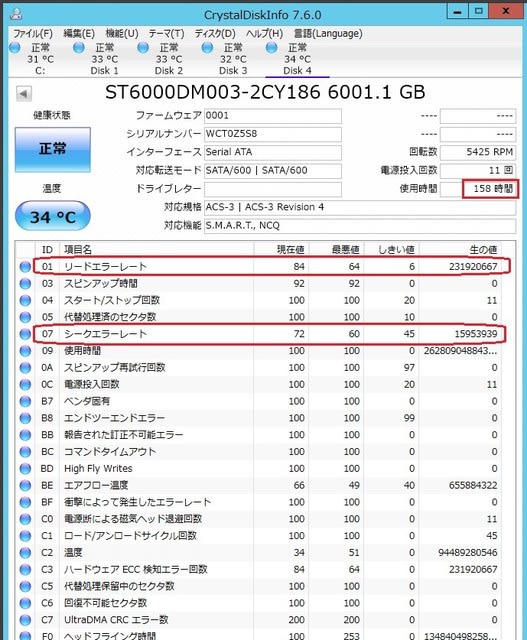Image resolution: width=527 pixels, height=640 pixels.
Task: Click status orb for attribute 01 リードエラーレート
Action: (x=25, y=267)
